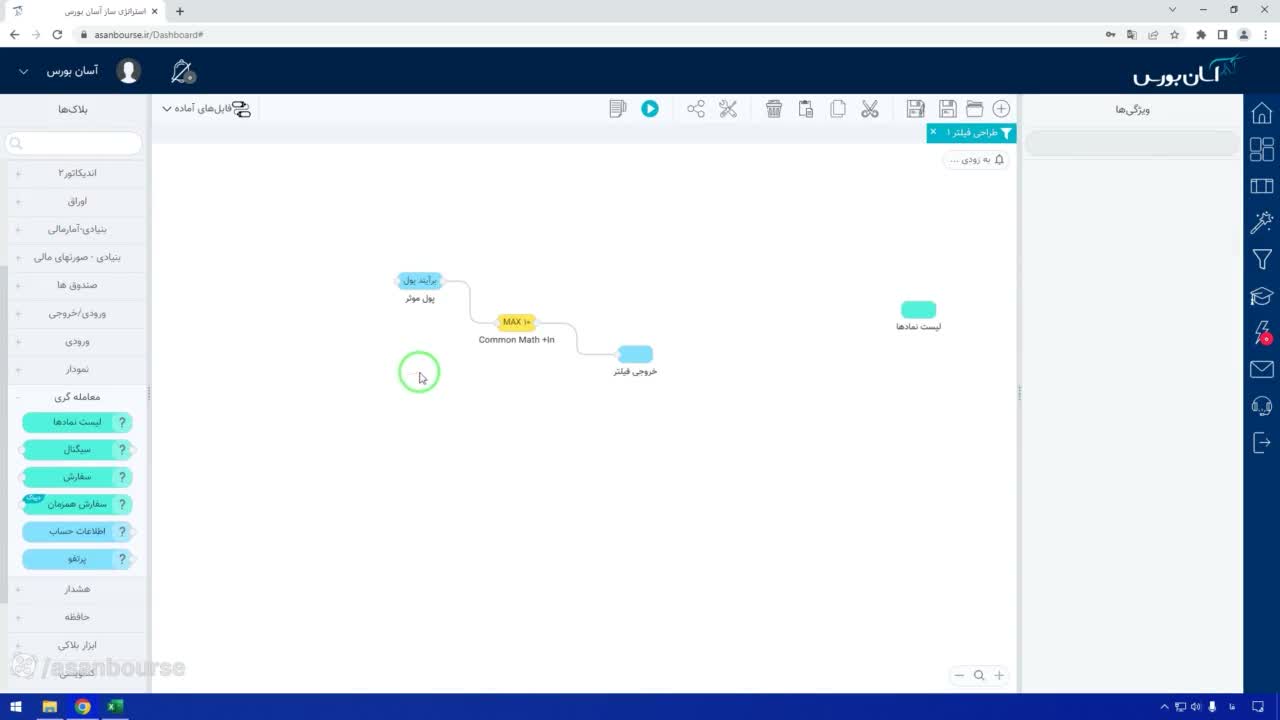1280x720 pixels.
Task: Click the MAX Common Math node on canvas
Action: [x=516, y=322]
